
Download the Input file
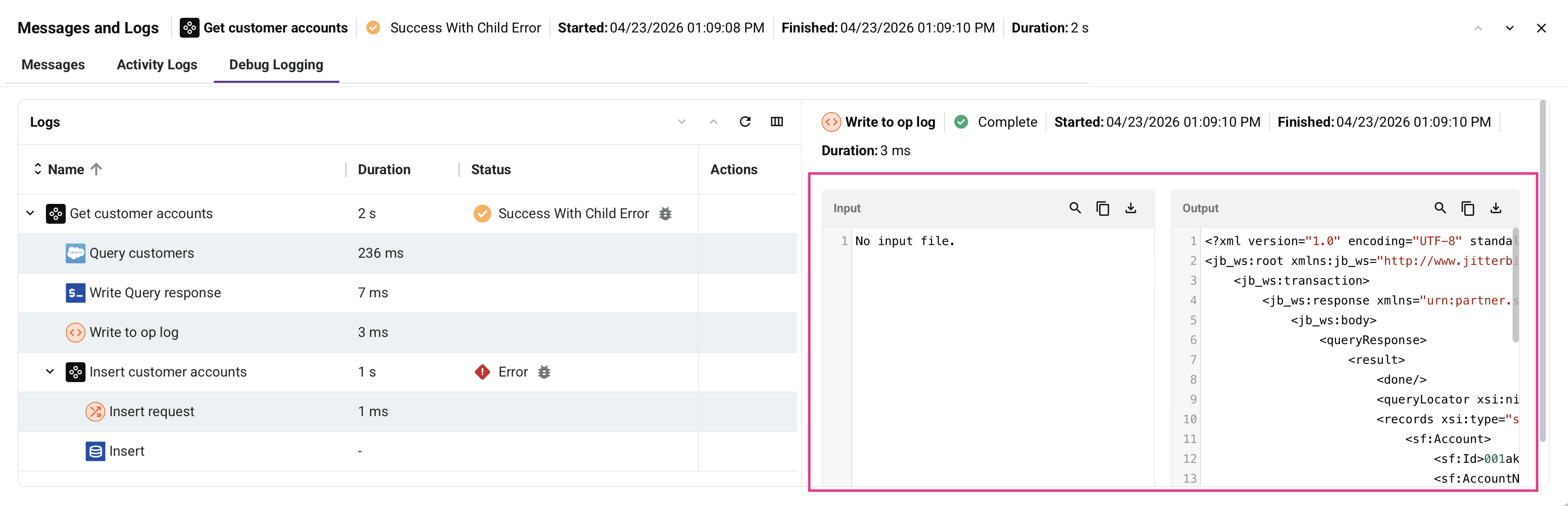click(1132, 207)
